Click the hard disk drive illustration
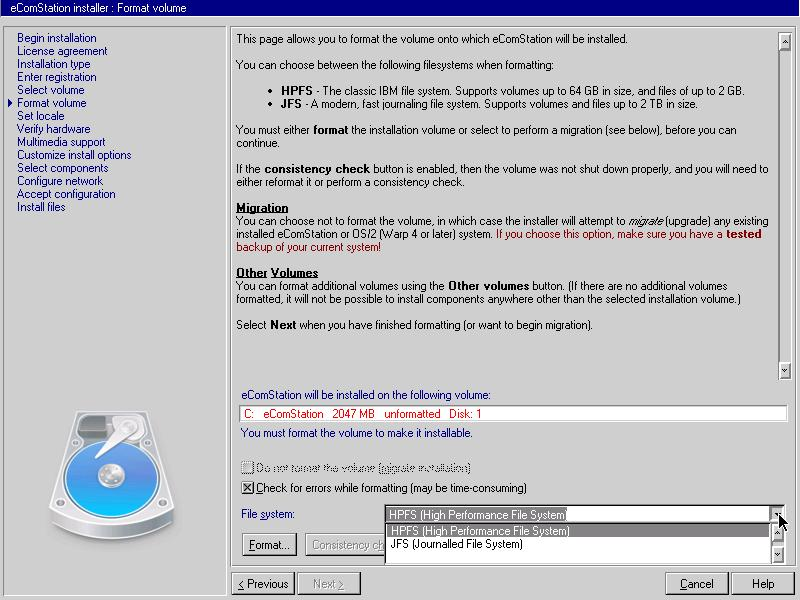The width and height of the screenshot is (800, 600). click(112, 474)
